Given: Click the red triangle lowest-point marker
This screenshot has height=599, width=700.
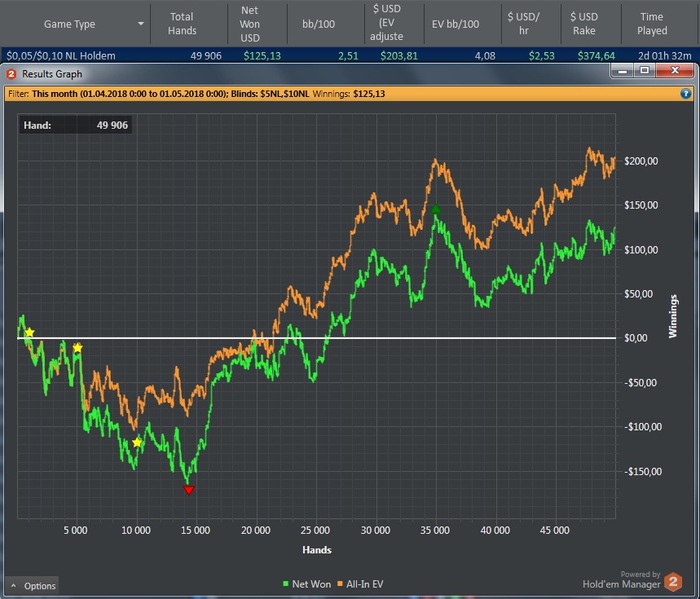Looking at the screenshot, I should [x=188, y=489].
